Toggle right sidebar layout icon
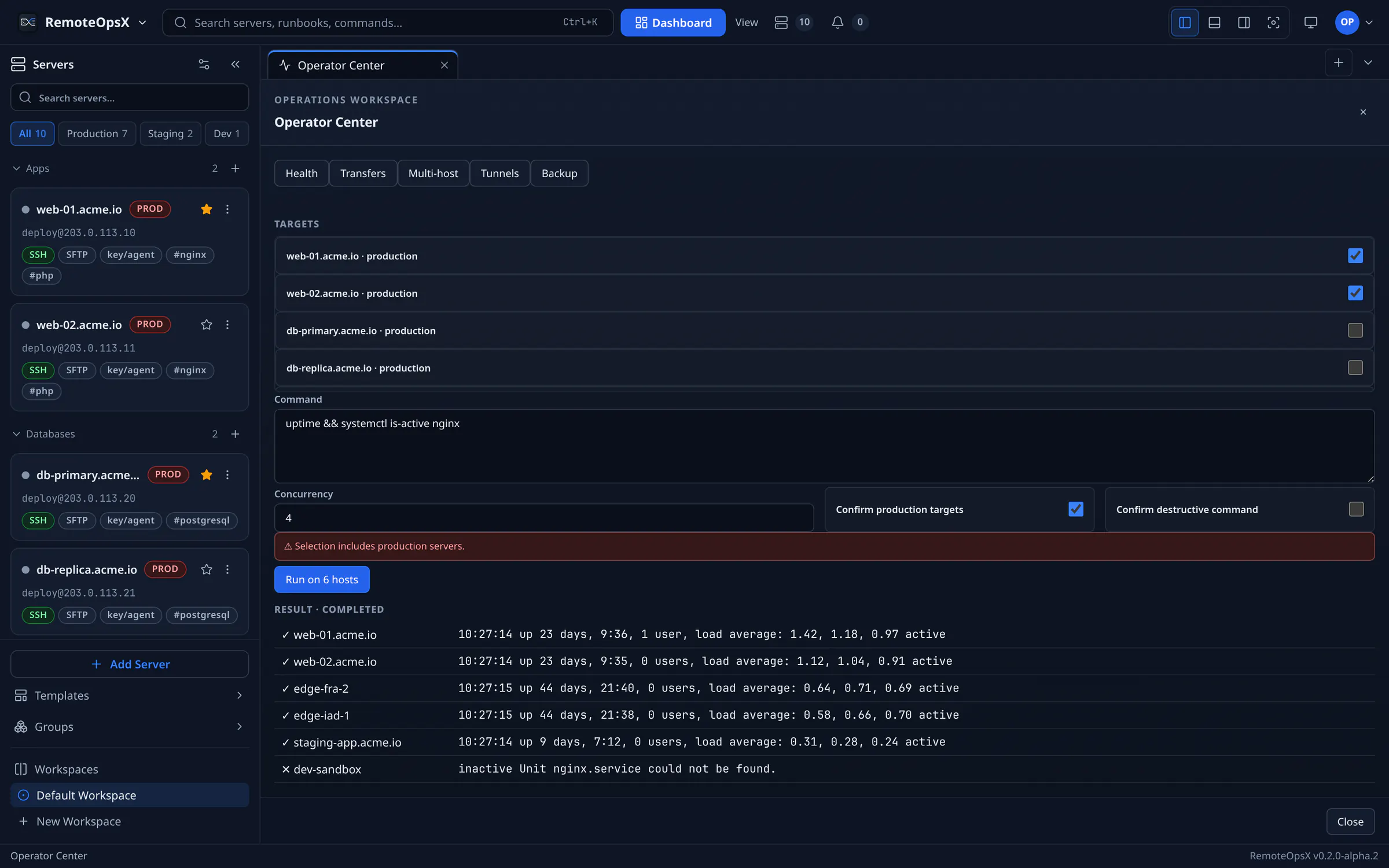The width and height of the screenshot is (1389, 868). (1244, 23)
